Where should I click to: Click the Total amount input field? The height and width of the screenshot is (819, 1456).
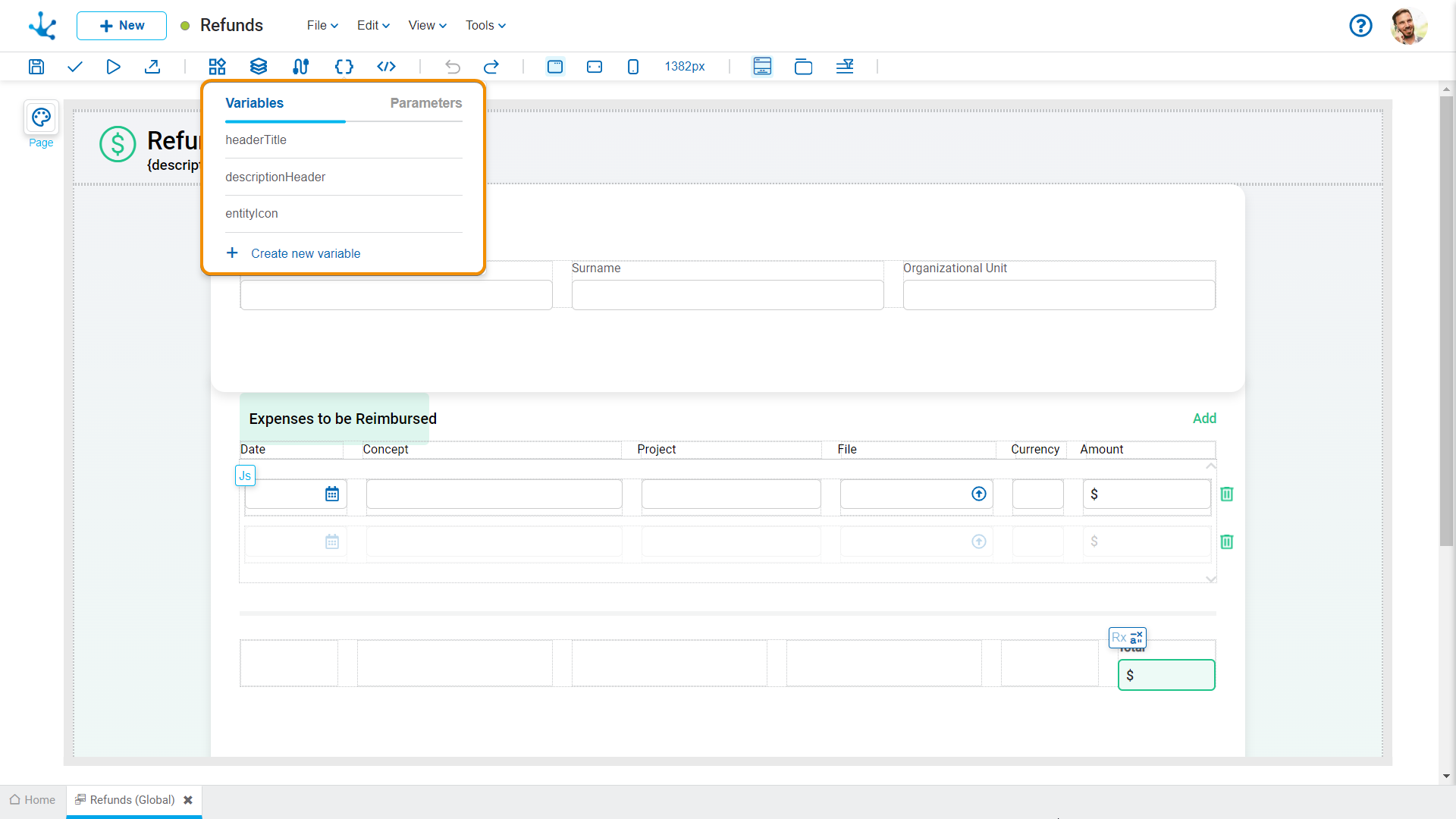[1166, 675]
